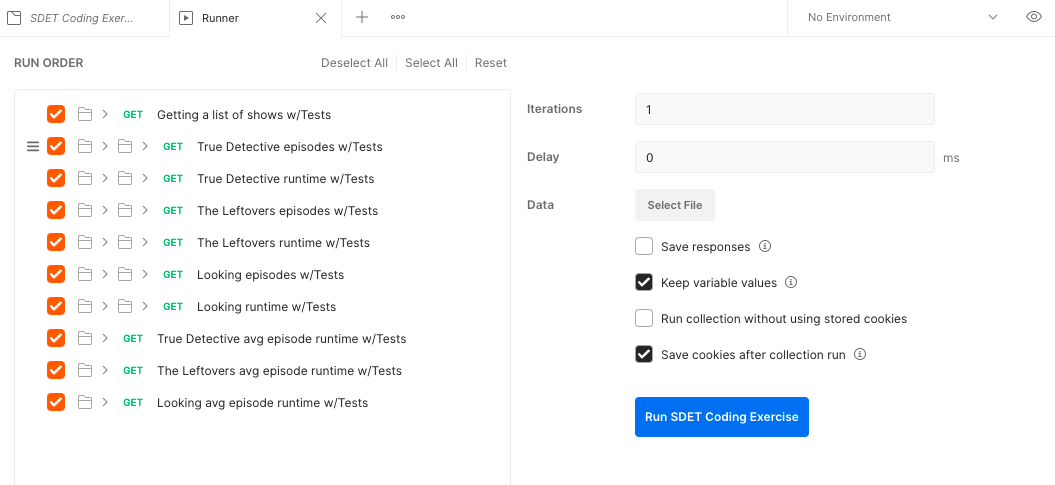Uncheck Getting a list of shows request

coord(56,114)
